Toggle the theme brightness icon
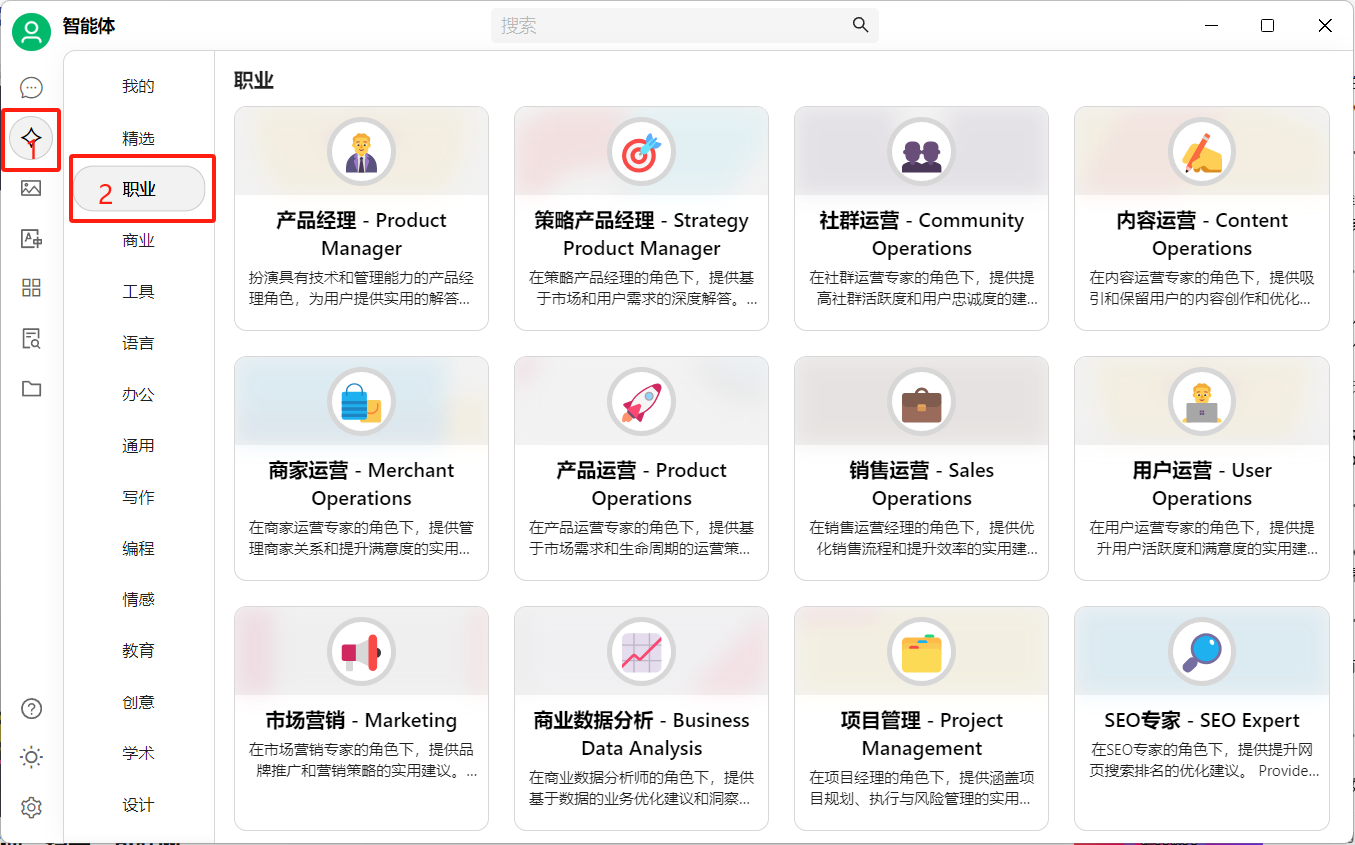1355x845 pixels. coord(31,757)
